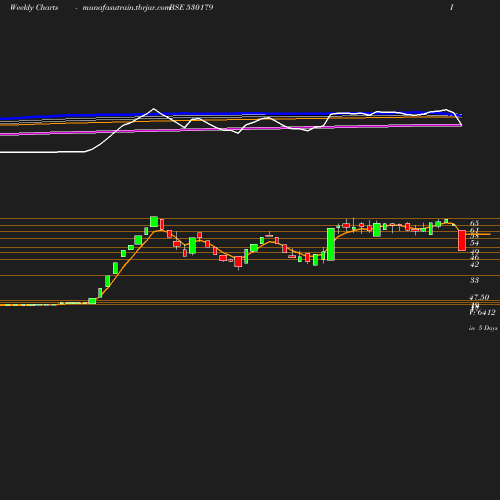Click the tall green breakout candle near right
Screen dimensions: 500x500
click(x=331, y=244)
